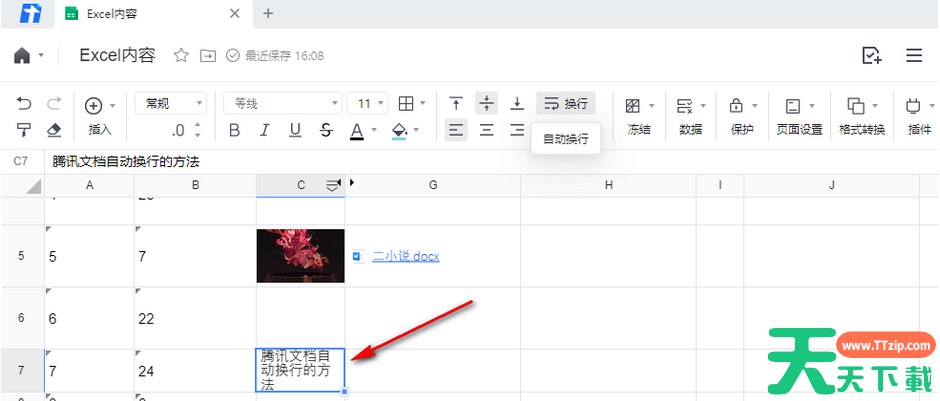Image resolution: width=940 pixels, height=401 pixels.
Task: Open the 等线 font dropdown
Action: tap(283, 104)
